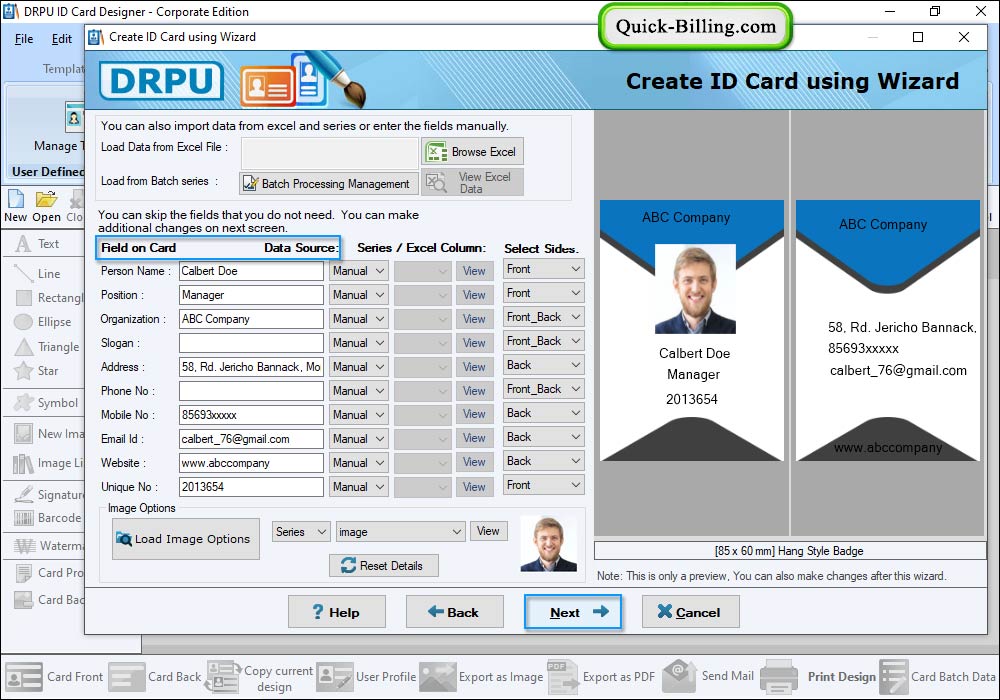Open Unique No data source dropdown
Image resolution: width=1000 pixels, height=700 pixels.
click(358, 487)
